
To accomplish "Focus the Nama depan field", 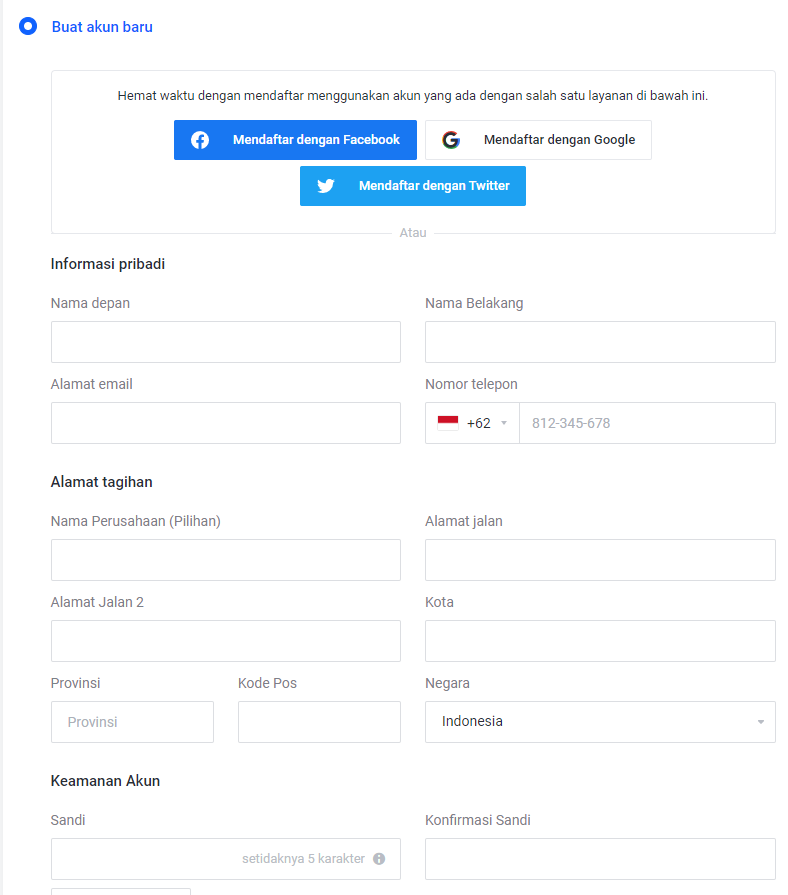I will coord(226,342).
